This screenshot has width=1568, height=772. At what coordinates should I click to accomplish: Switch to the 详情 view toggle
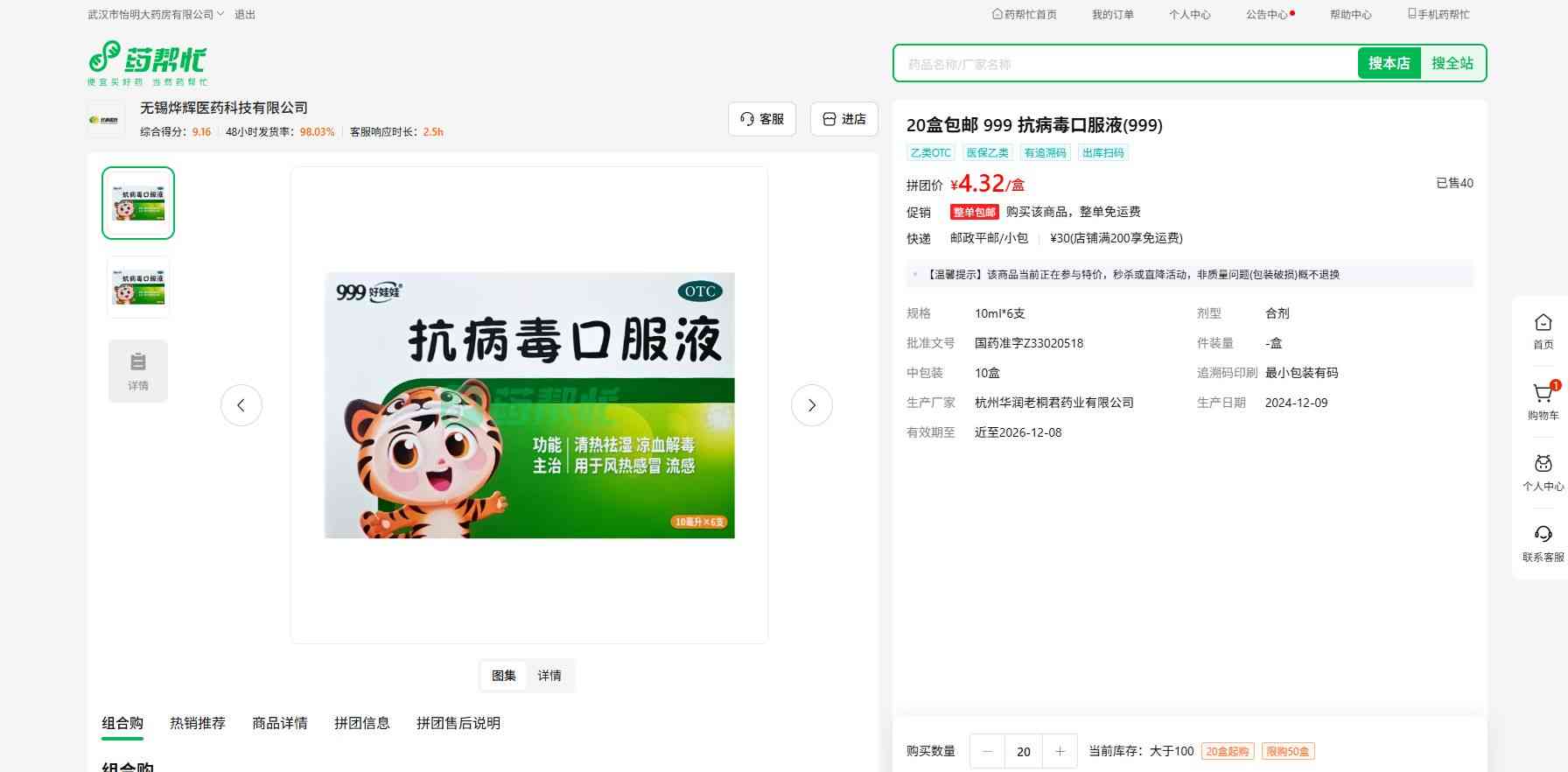(x=549, y=676)
